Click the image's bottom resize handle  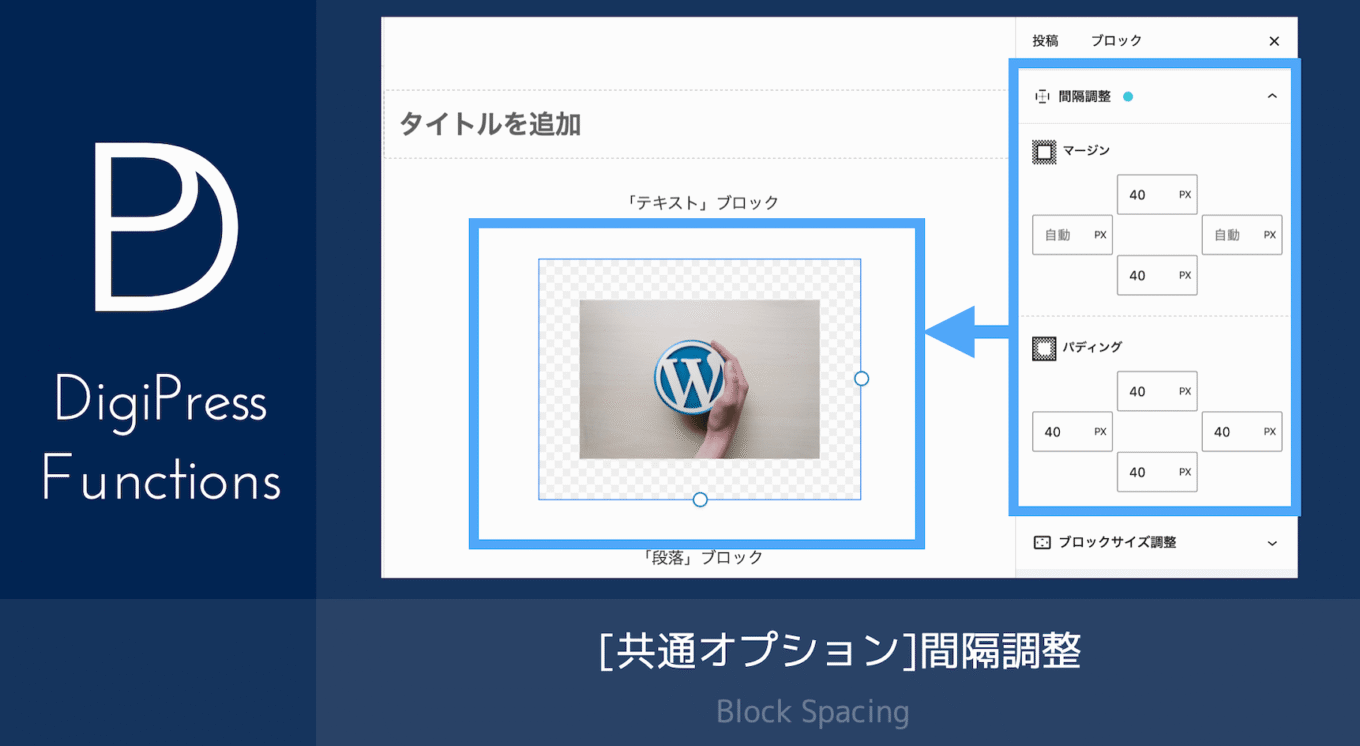(700, 500)
